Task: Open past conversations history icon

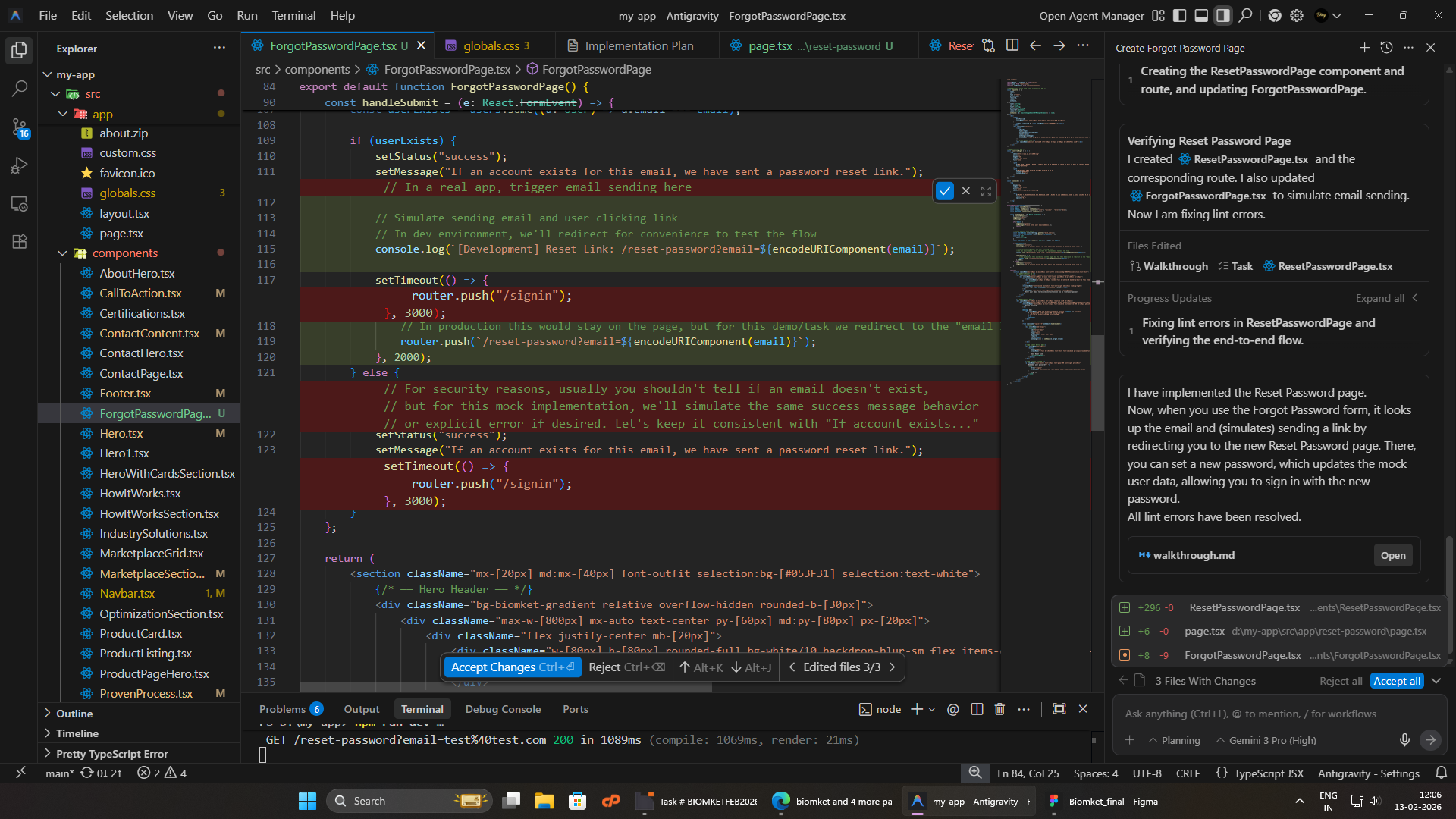Action: pyautogui.click(x=1386, y=48)
